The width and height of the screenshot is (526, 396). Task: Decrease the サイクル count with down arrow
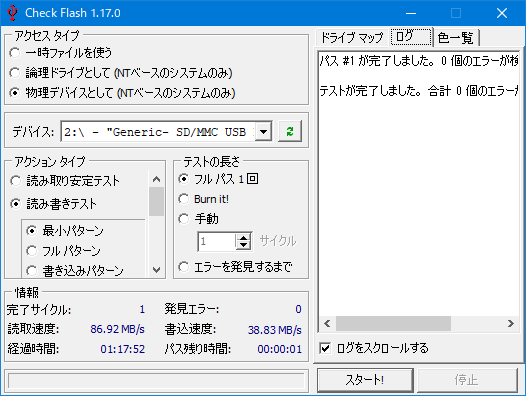[x=243, y=245]
